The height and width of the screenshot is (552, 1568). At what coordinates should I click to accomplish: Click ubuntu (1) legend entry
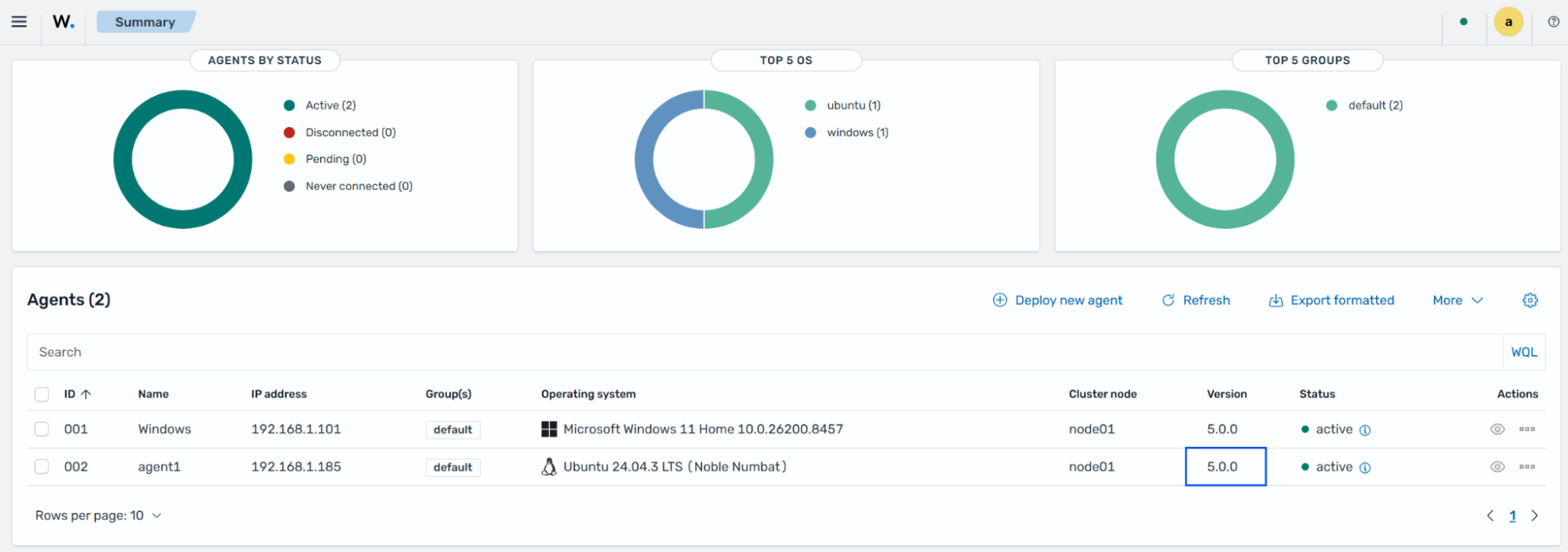(x=843, y=105)
